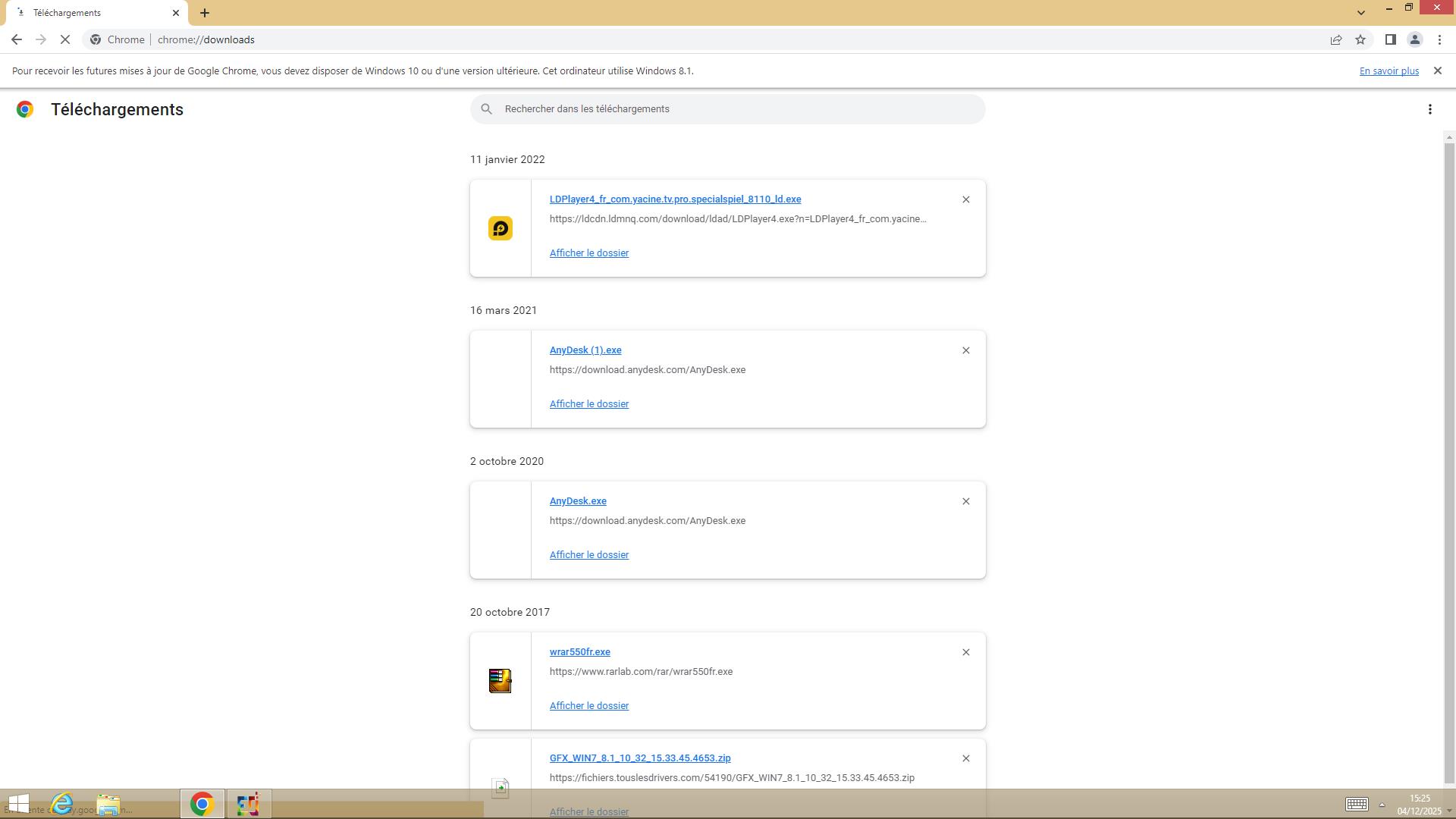Open the side panel icon
This screenshot has width=1456, height=819.
tap(1390, 39)
